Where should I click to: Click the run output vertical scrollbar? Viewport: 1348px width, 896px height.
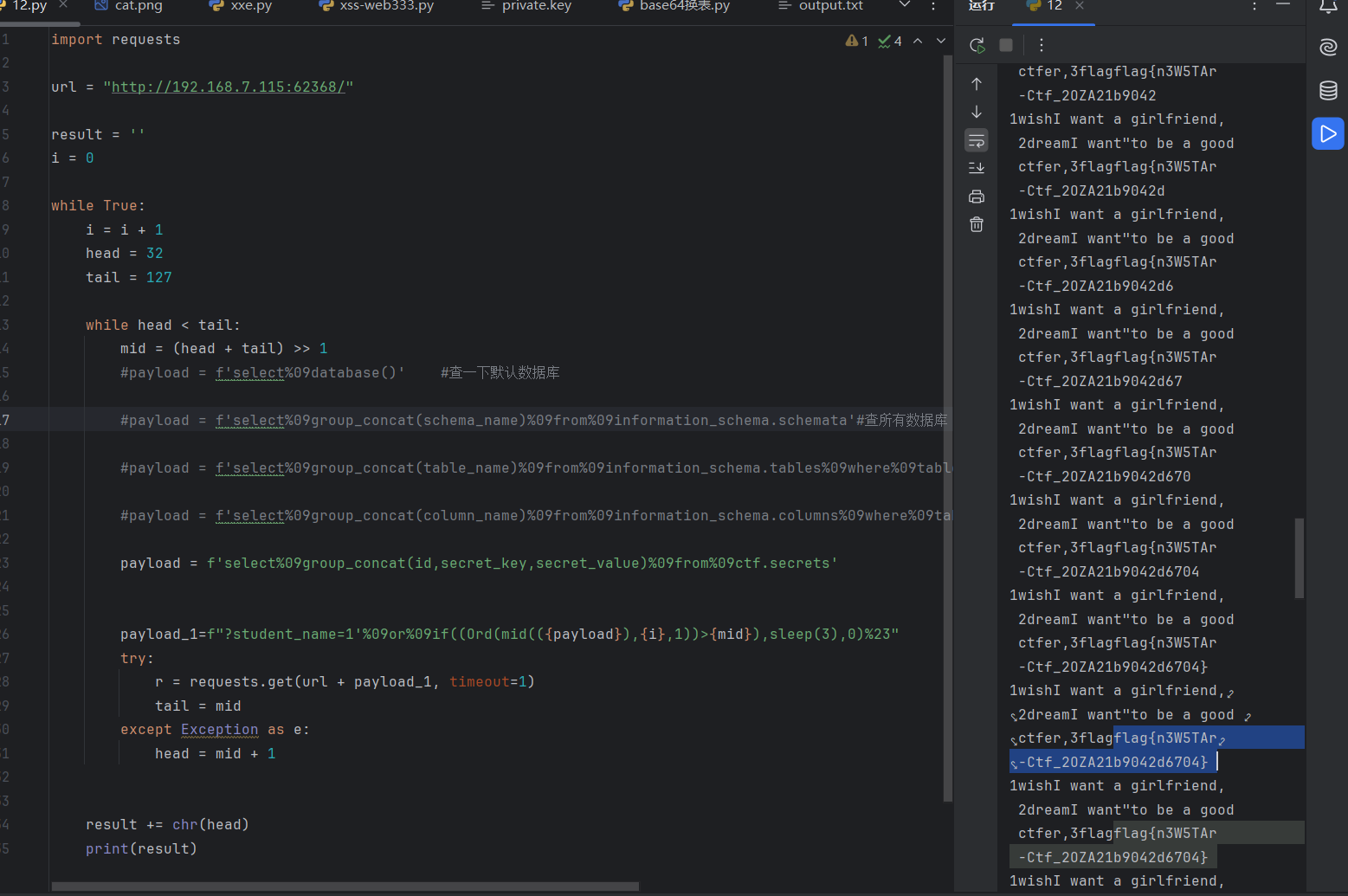point(1299,558)
